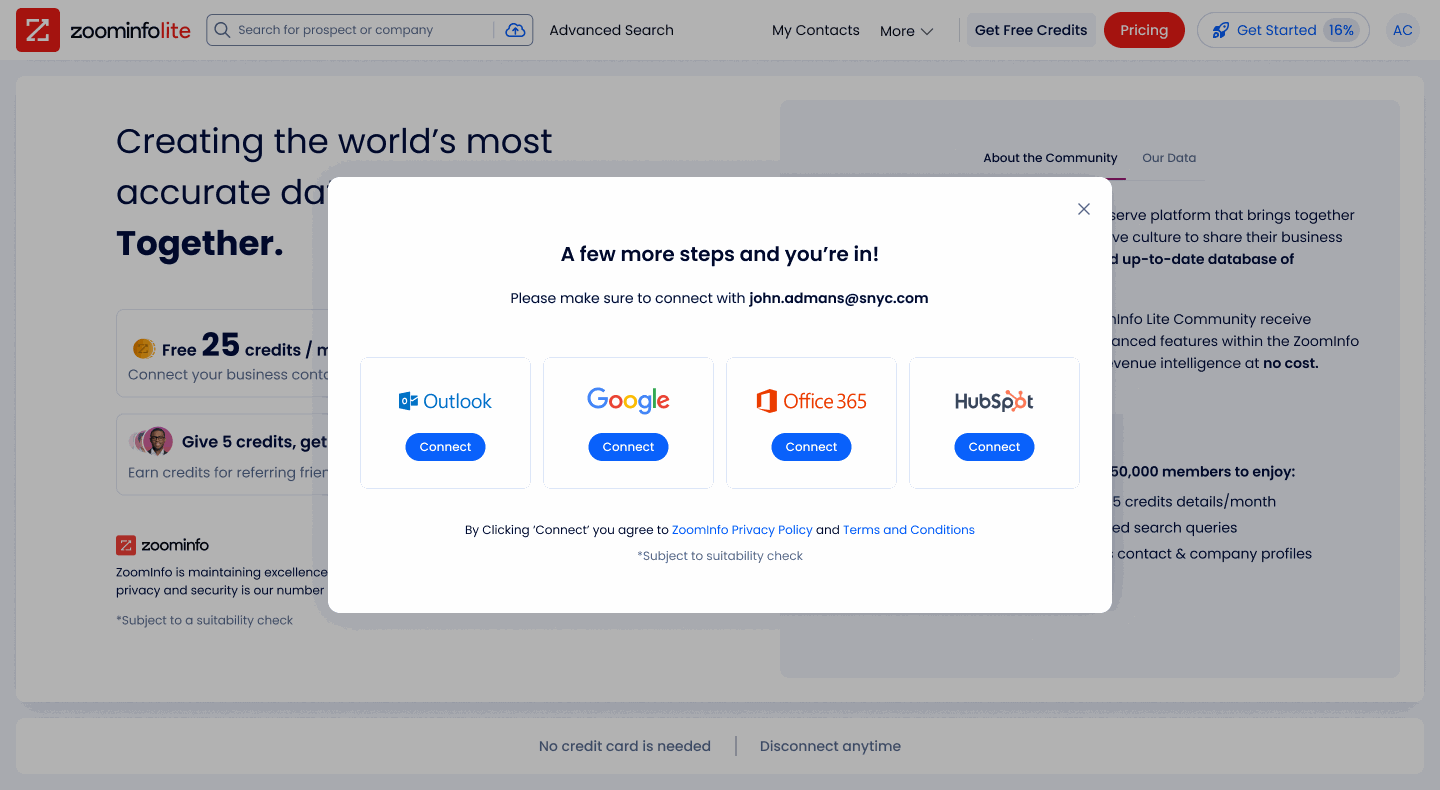Connect with HubSpot
Viewport: 1440px width, 790px height.
click(x=994, y=447)
